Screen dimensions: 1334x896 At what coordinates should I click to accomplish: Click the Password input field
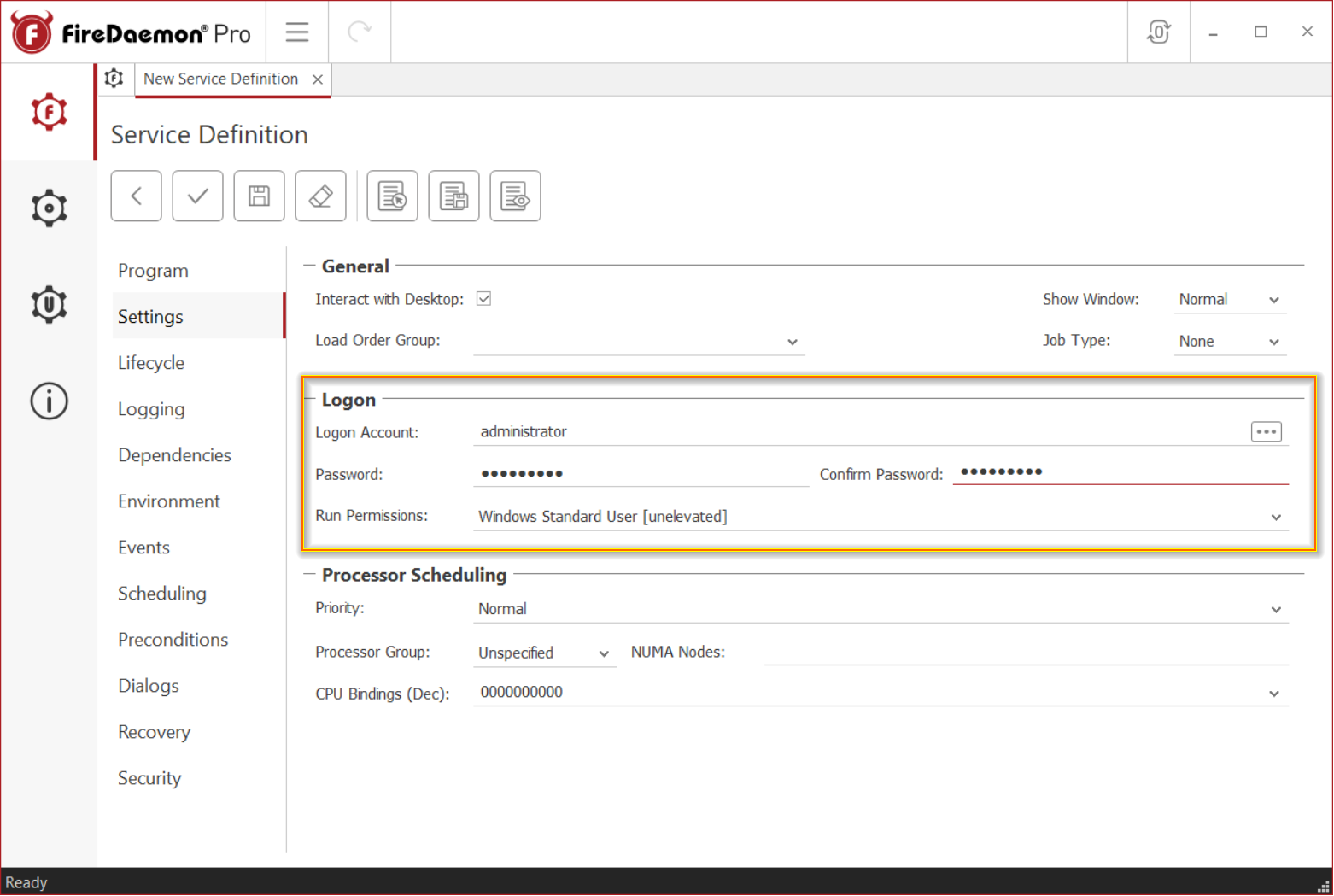pos(641,474)
